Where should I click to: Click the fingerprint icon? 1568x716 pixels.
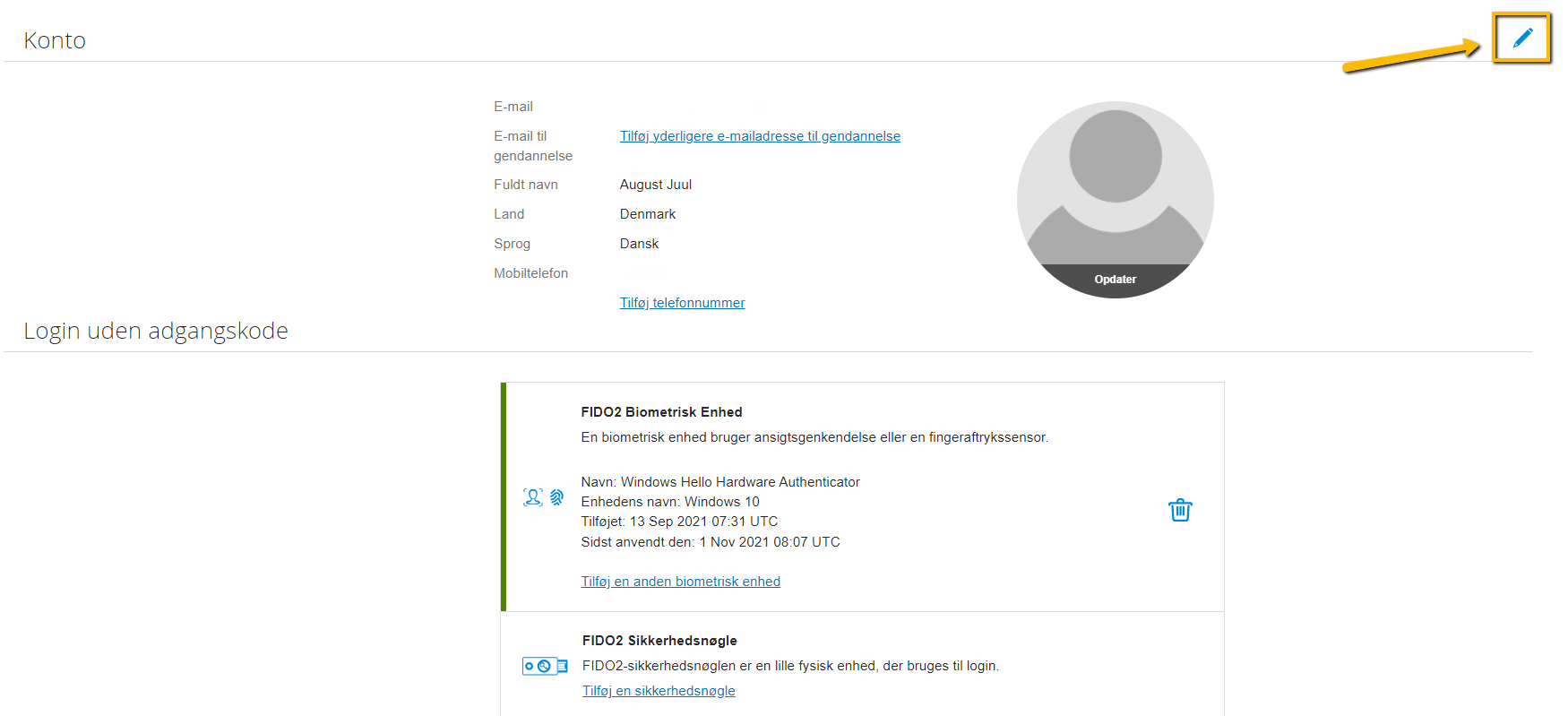pos(556,497)
